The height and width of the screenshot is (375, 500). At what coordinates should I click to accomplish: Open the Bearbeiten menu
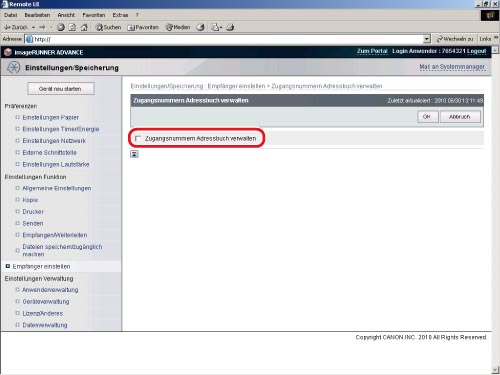pyautogui.click(x=37, y=15)
